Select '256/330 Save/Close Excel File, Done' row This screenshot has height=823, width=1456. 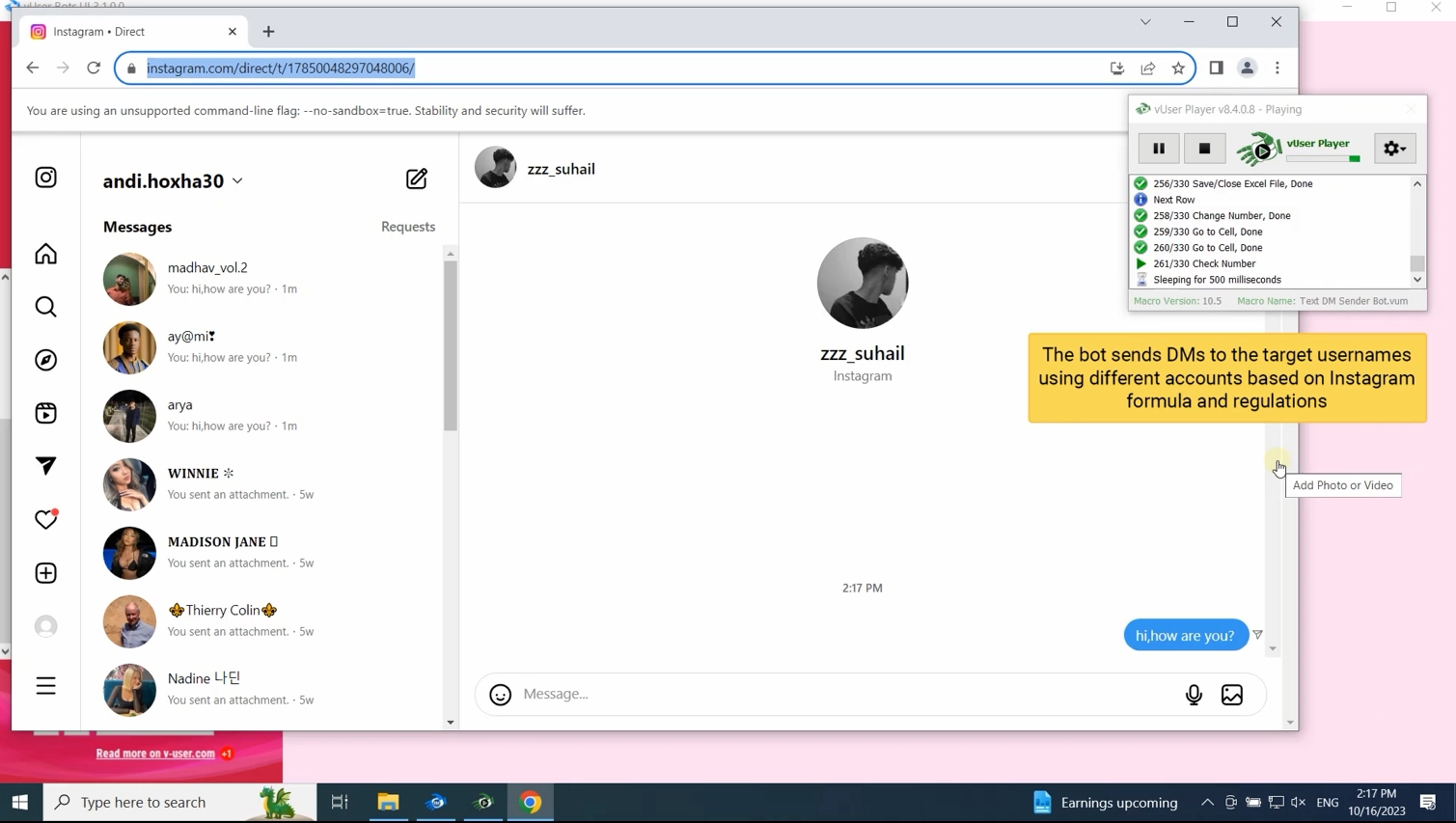[x=1271, y=183]
